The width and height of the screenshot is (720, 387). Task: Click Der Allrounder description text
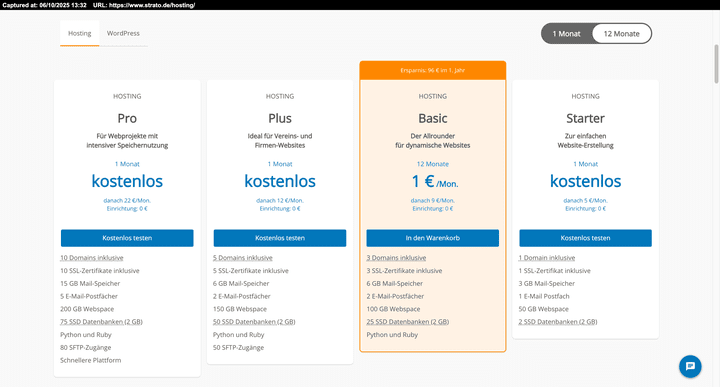(x=433, y=140)
